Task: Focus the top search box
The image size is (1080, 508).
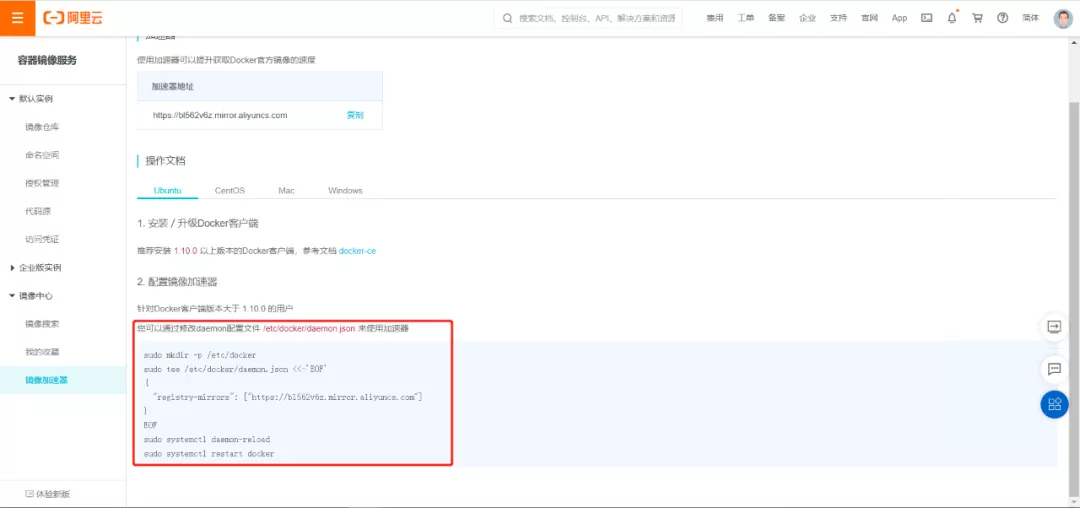Action: coord(588,18)
